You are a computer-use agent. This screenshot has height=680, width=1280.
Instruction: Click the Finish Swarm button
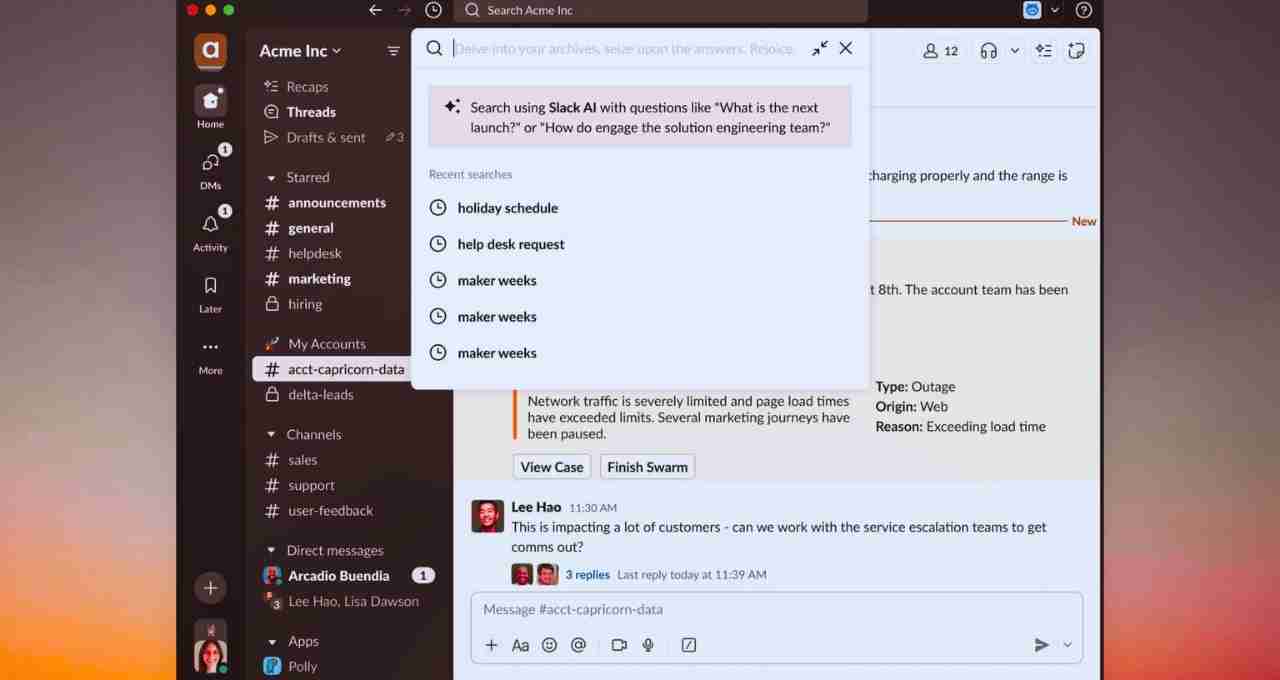[x=647, y=467]
